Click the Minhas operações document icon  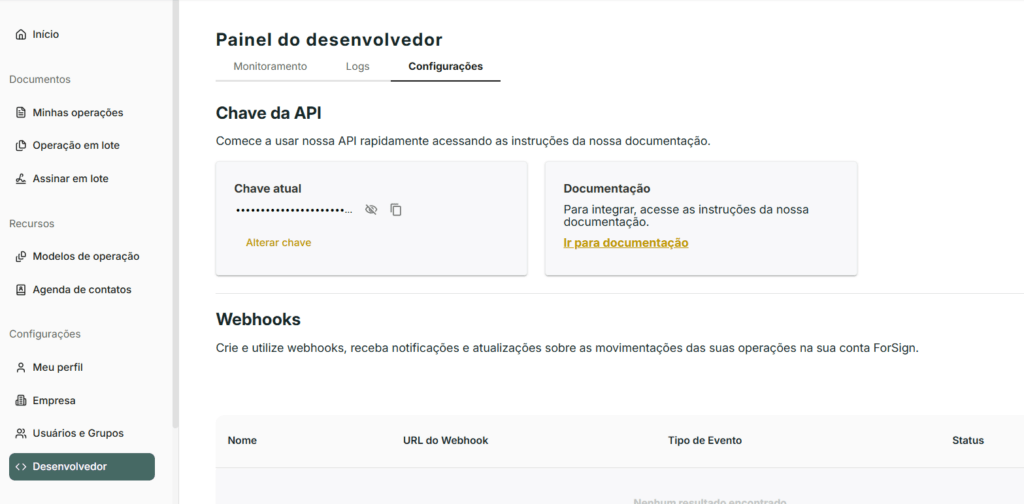click(21, 113)
